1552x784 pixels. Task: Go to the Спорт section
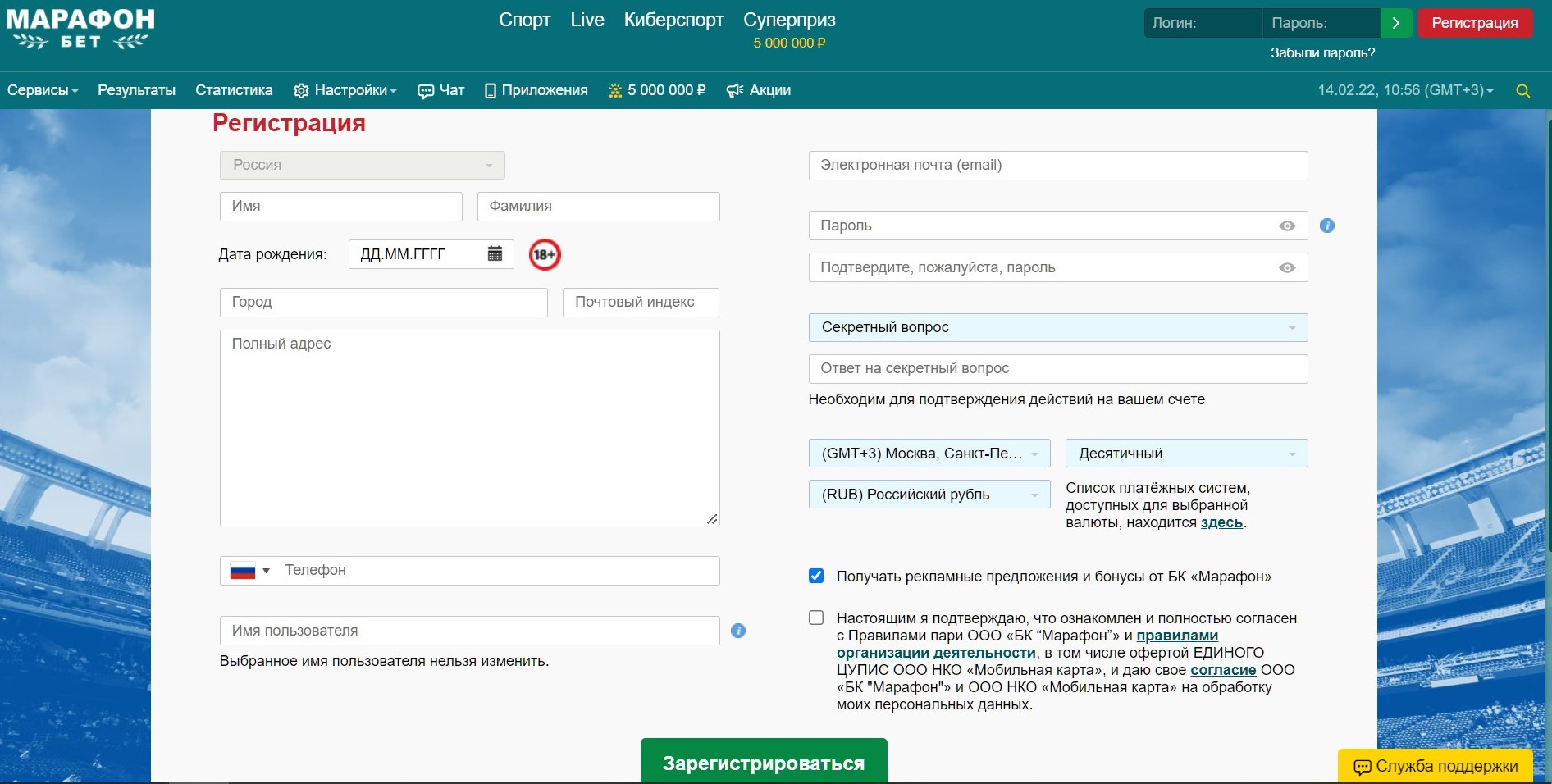pos(525,20)
